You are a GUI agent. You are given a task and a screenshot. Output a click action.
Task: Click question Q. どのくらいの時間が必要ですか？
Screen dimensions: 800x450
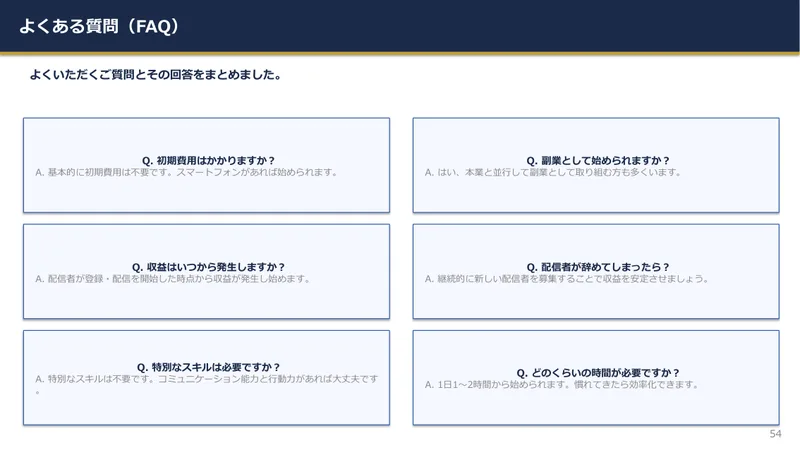point(597,372)
